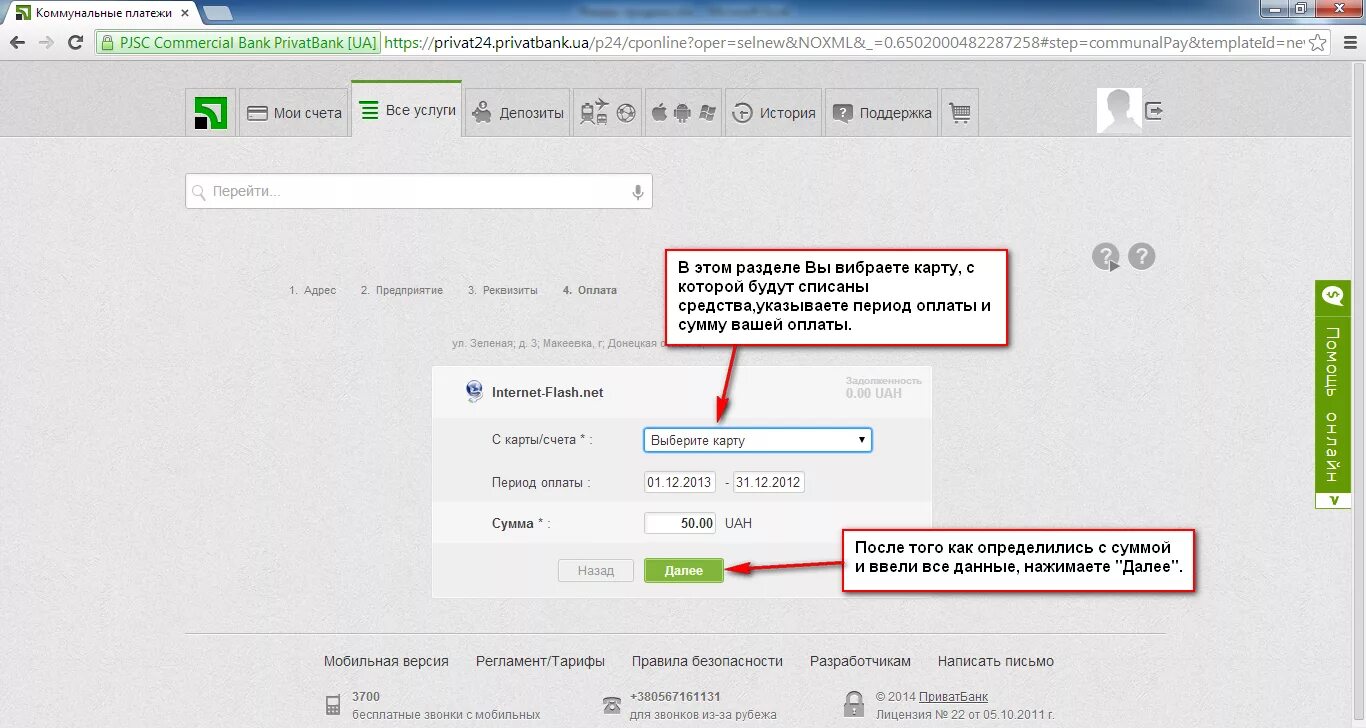The width and height of the screenshot is (1366, 728).
Task: Log out using the exit icon
Action: click(1153, 110)
